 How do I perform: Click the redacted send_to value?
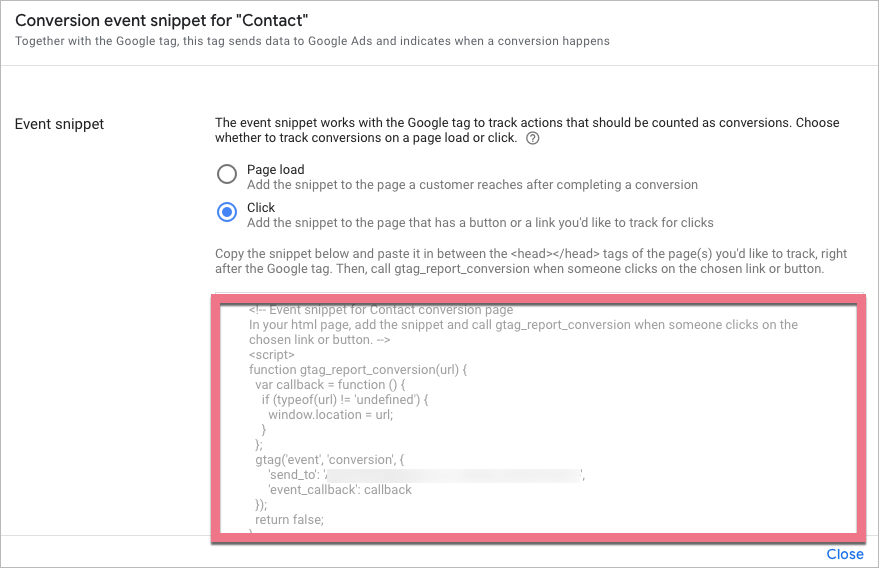pos(455,475)
